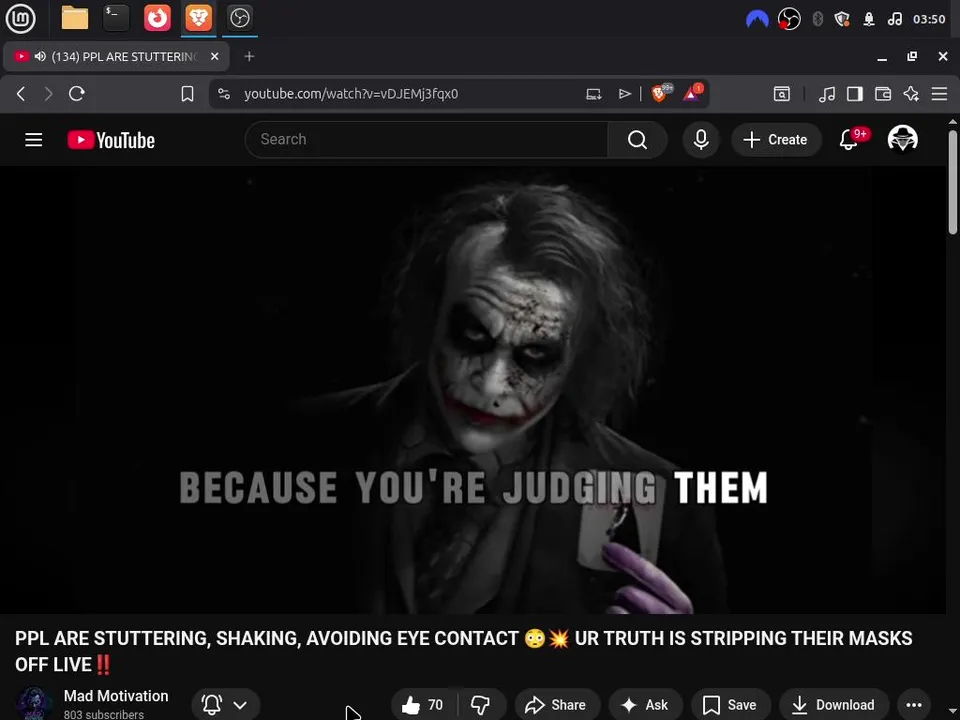
Task: Open a new browser tab
Action: pyautogui.click(x=249, y=56)
